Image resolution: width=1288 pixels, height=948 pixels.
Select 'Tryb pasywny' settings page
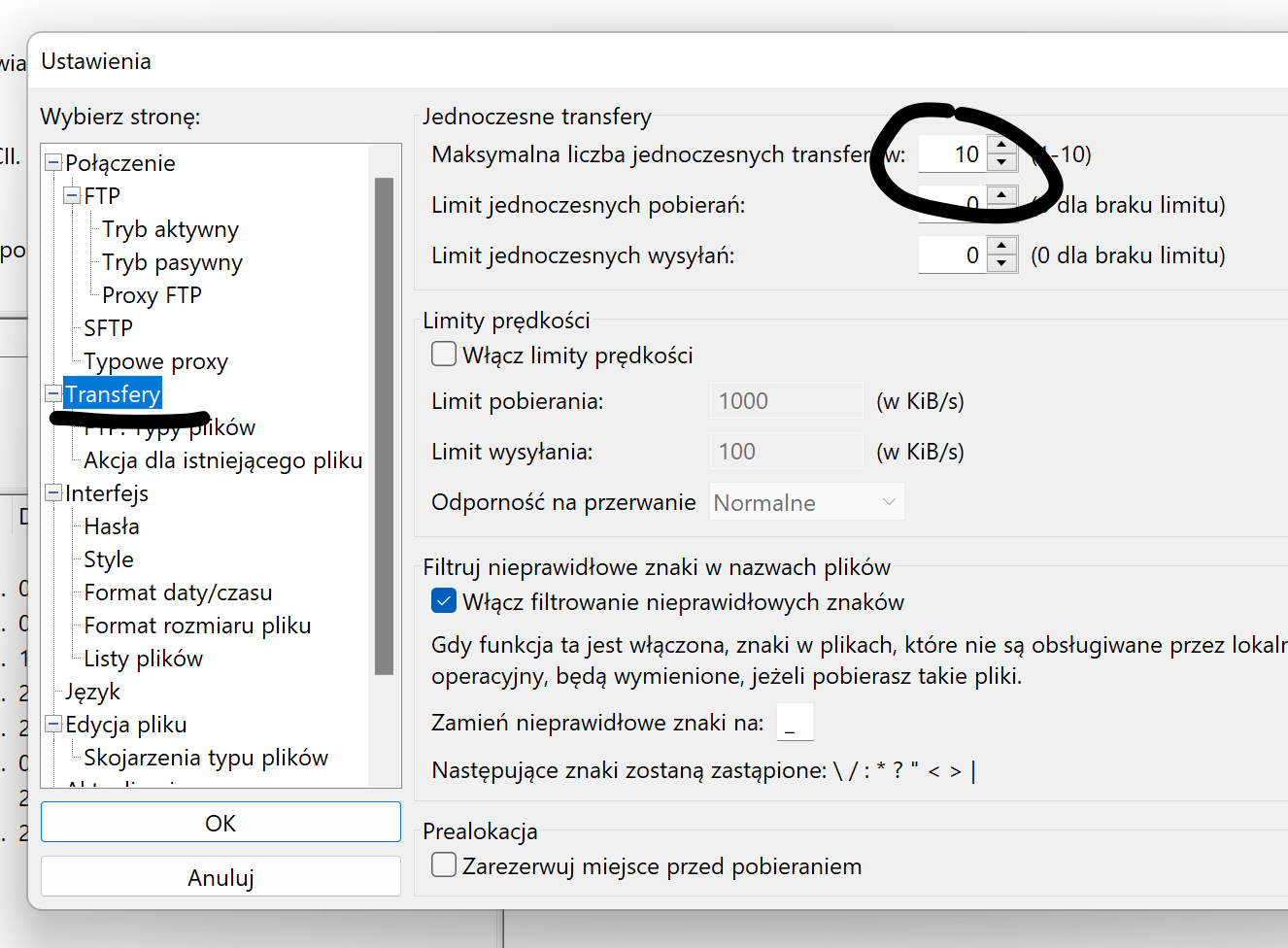tap(172, 262)
